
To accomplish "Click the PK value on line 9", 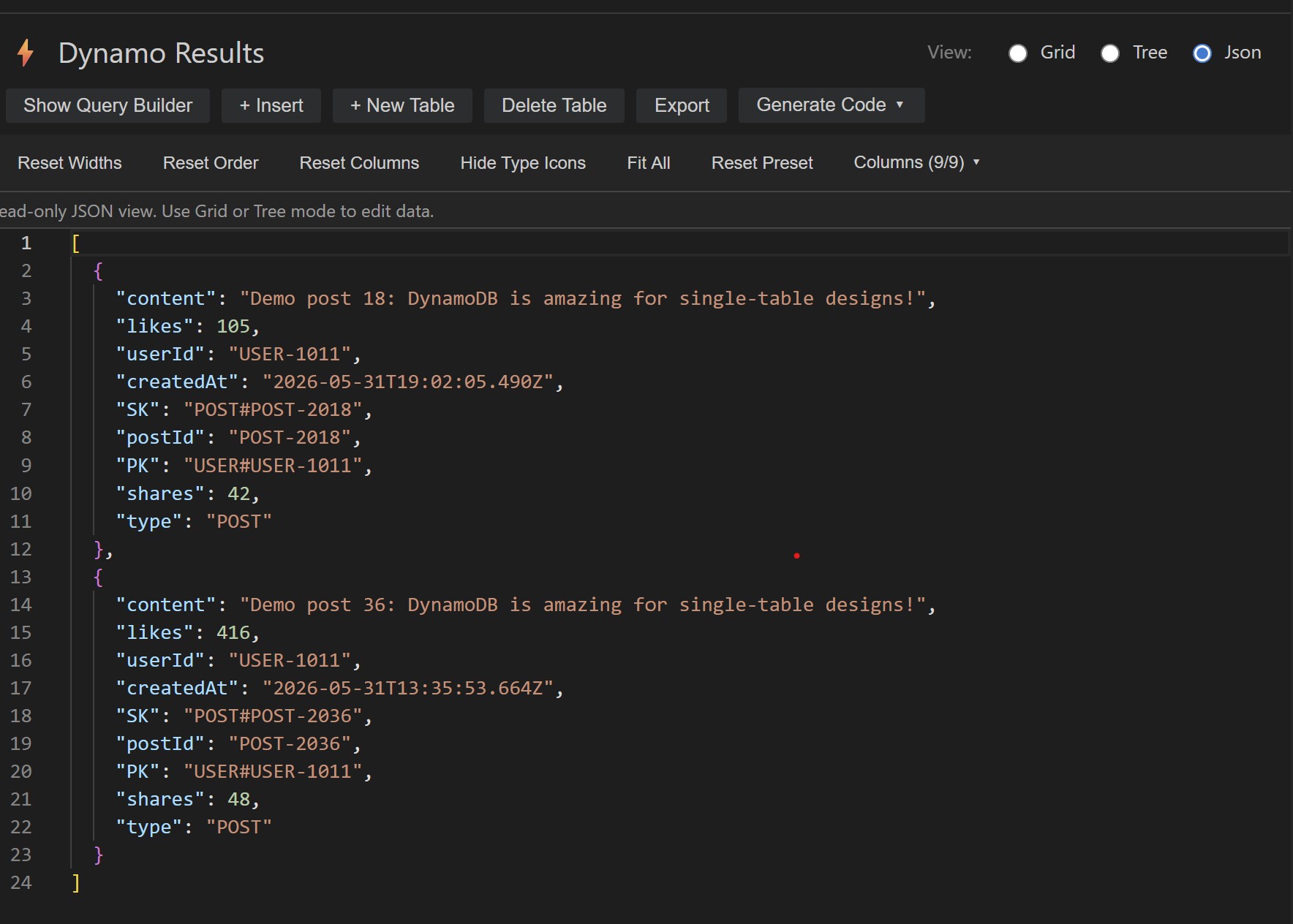I will [x=273, y=465].
